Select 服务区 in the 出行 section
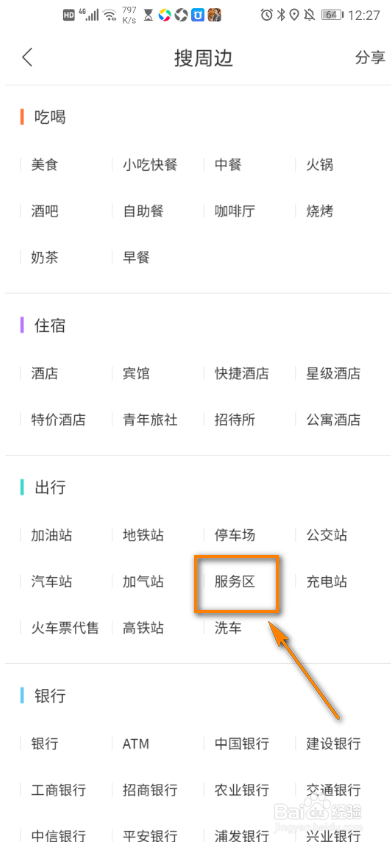The width and height of the screenshot is (391, 845). point(234,582)
